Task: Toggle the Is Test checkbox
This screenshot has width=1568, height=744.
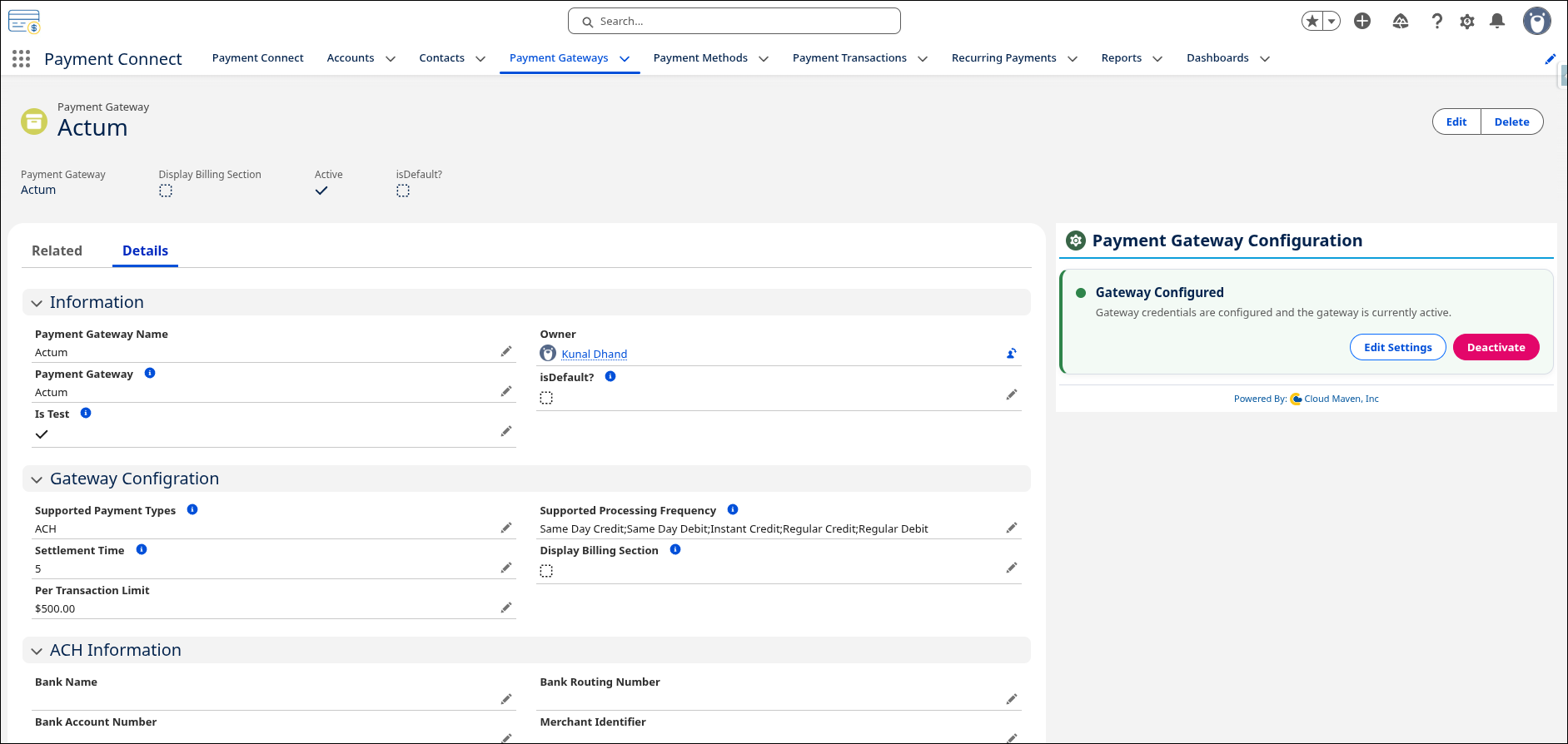Action: (42, 434)
